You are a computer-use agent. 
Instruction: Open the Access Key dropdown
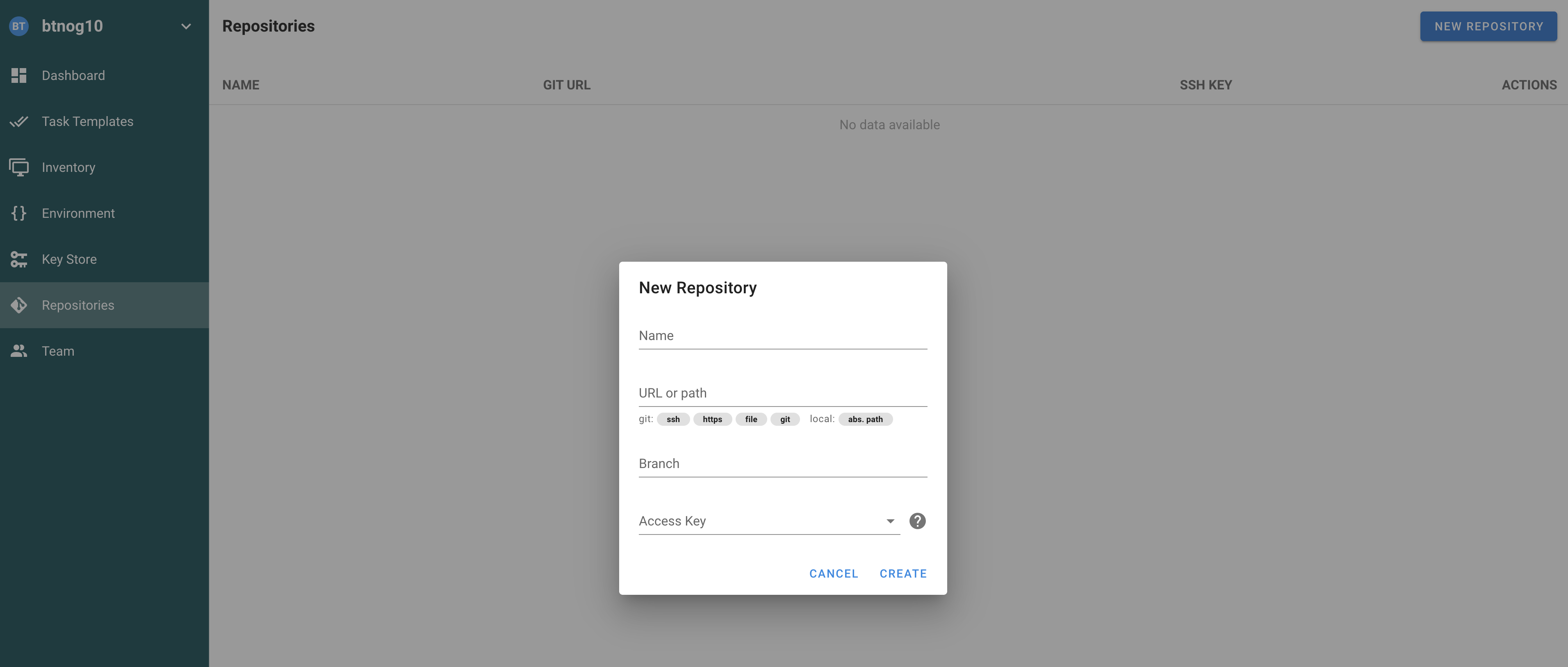(x=769, y=521)
